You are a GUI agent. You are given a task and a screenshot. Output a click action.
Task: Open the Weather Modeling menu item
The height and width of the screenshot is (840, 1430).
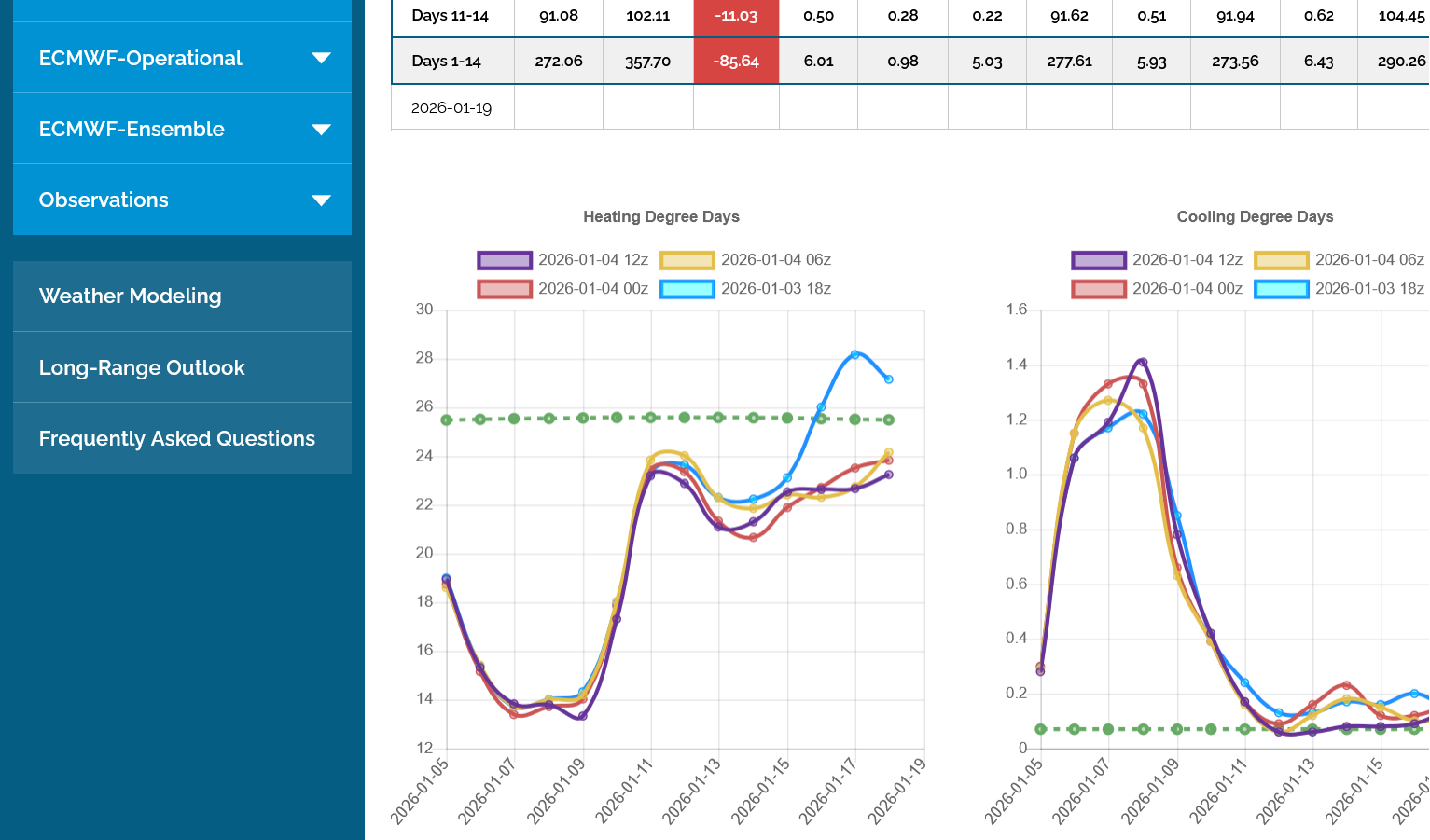[131, 296]
